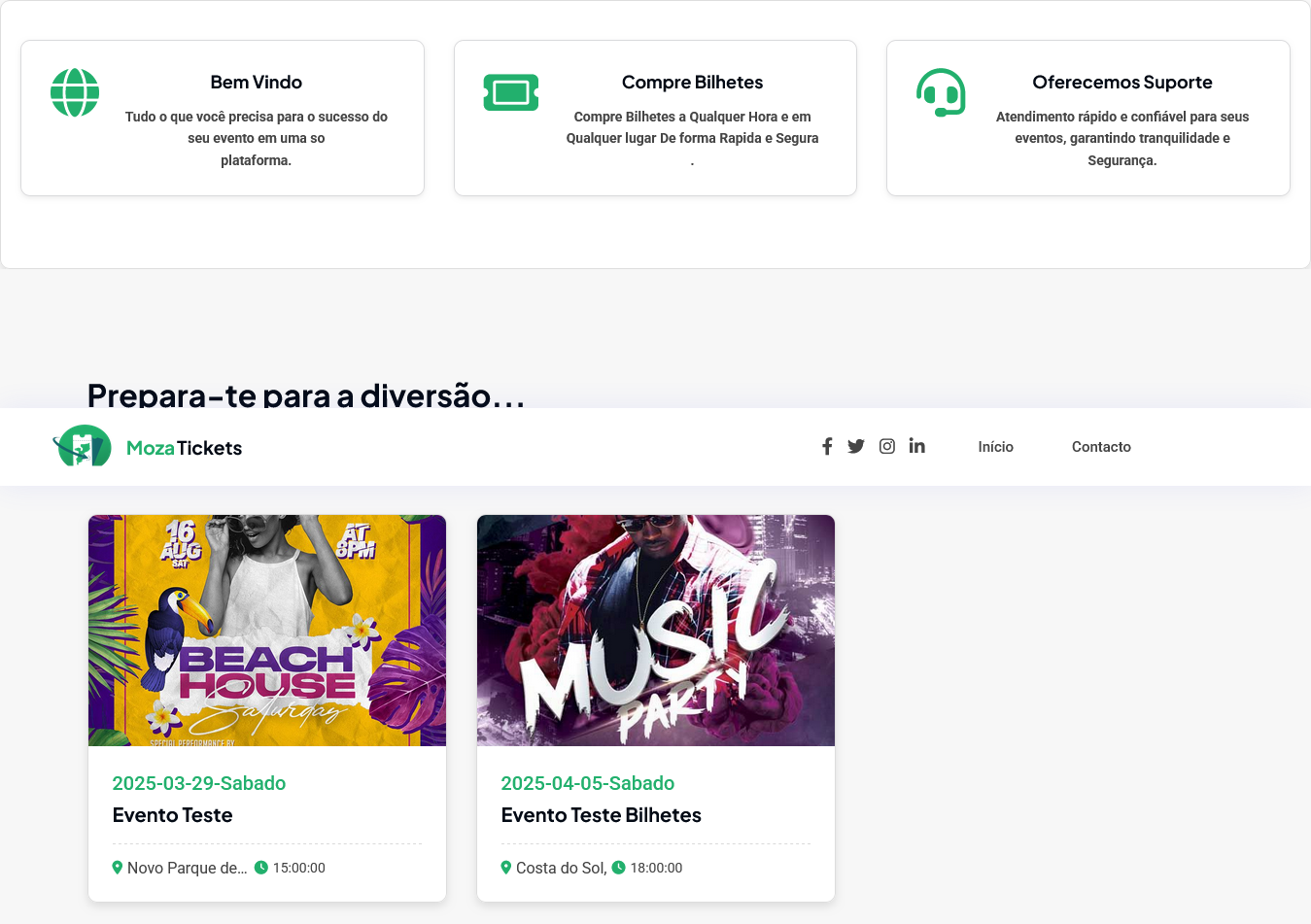The image size is (1311, 924).
Task: Go to the Início menu item
Action: click(995, 447)
